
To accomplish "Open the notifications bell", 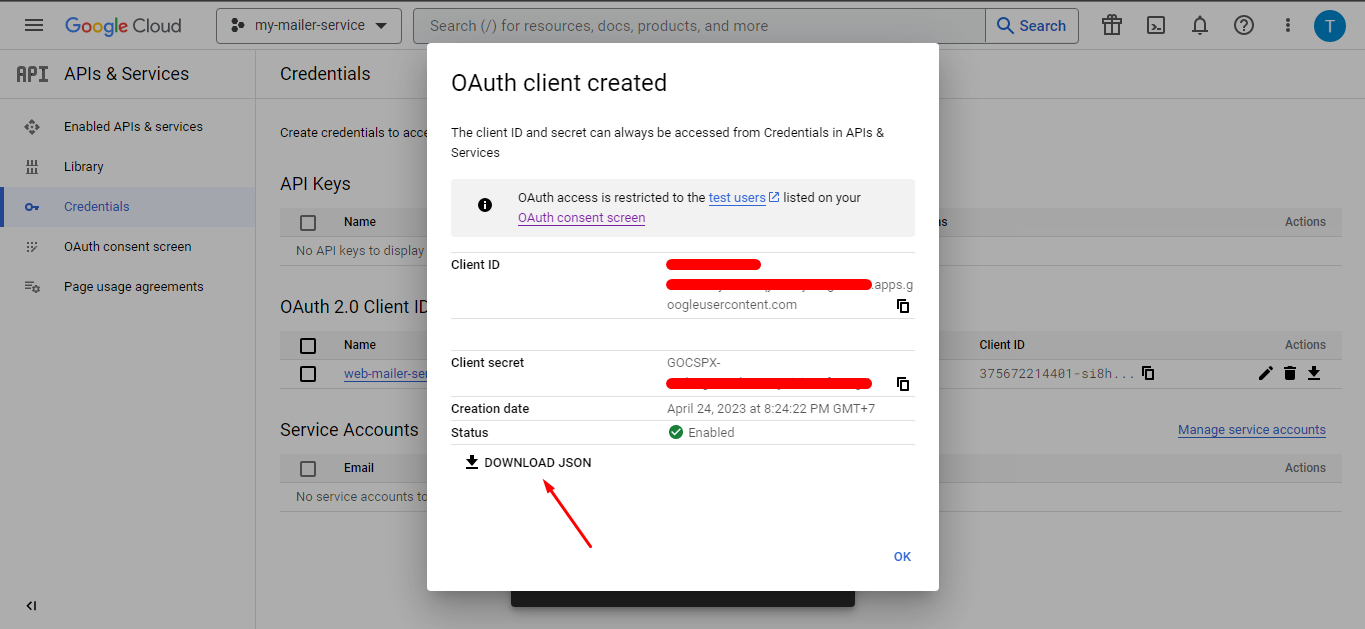I will 1199,25.
